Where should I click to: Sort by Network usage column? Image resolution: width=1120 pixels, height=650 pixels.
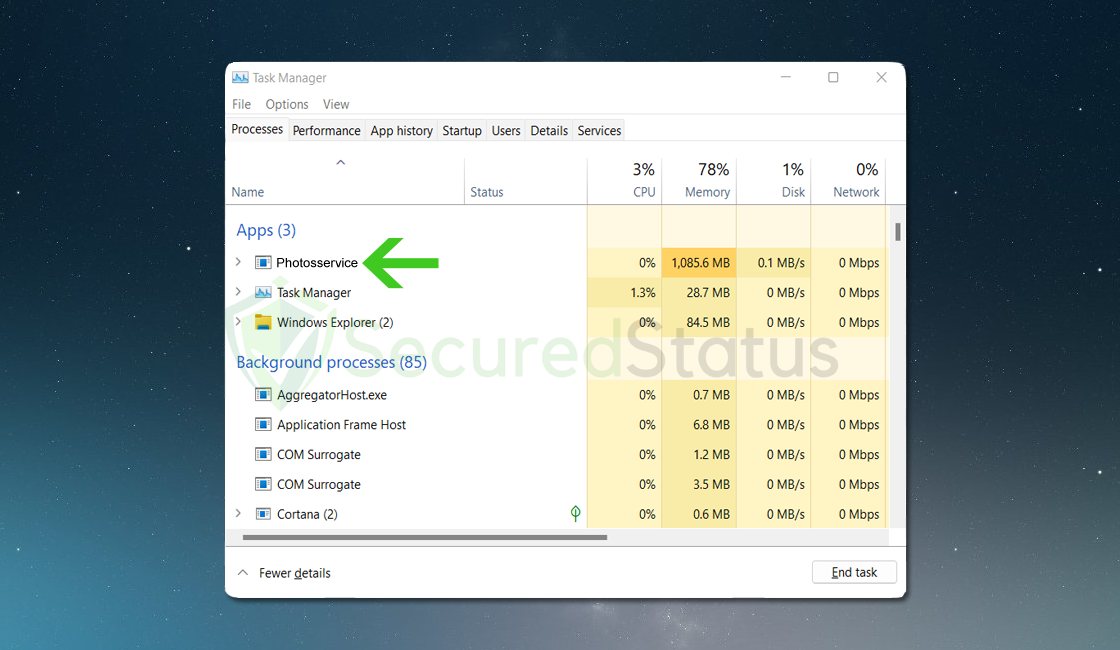[849, 181]
